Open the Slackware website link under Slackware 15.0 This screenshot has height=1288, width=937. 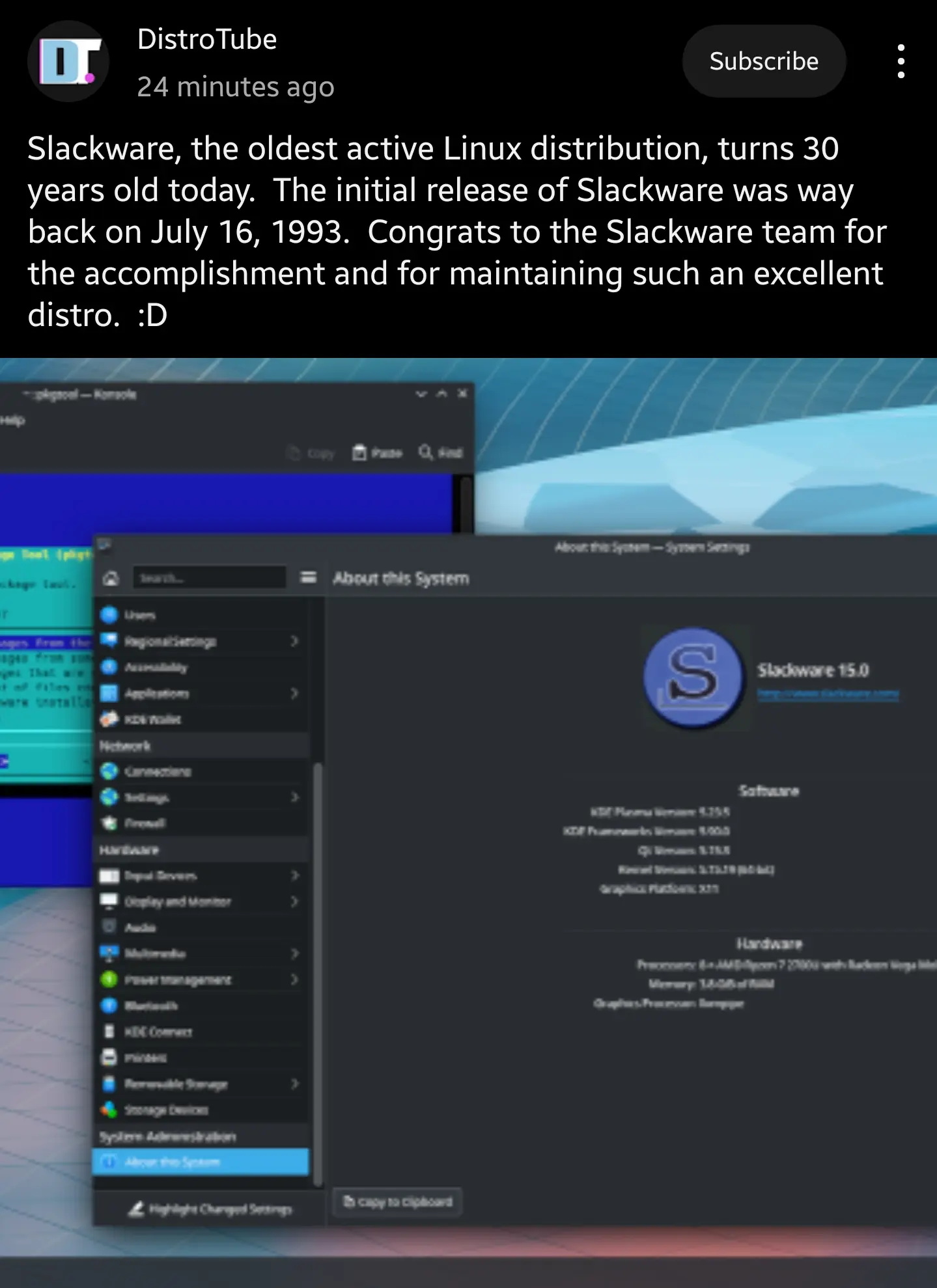828,694
